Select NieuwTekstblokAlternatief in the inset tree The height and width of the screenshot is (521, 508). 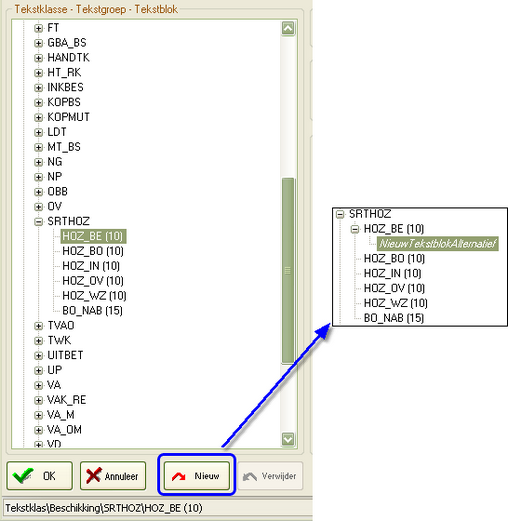[438, 244]
